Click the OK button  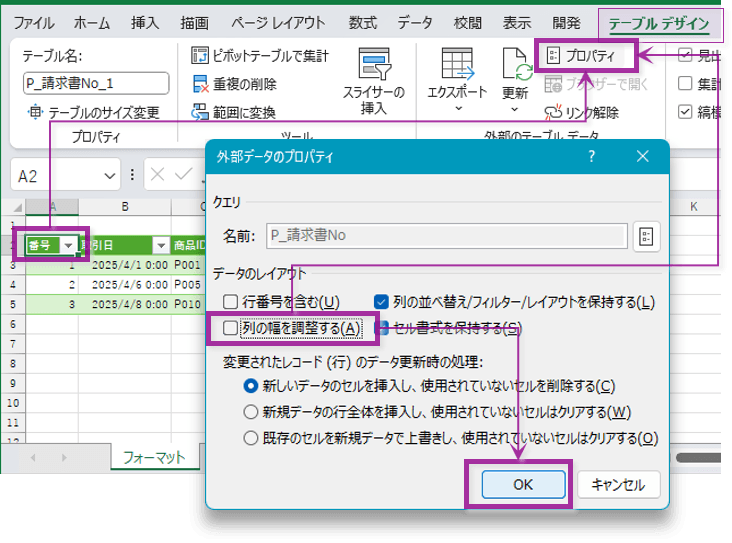click(x=523, y=485)
